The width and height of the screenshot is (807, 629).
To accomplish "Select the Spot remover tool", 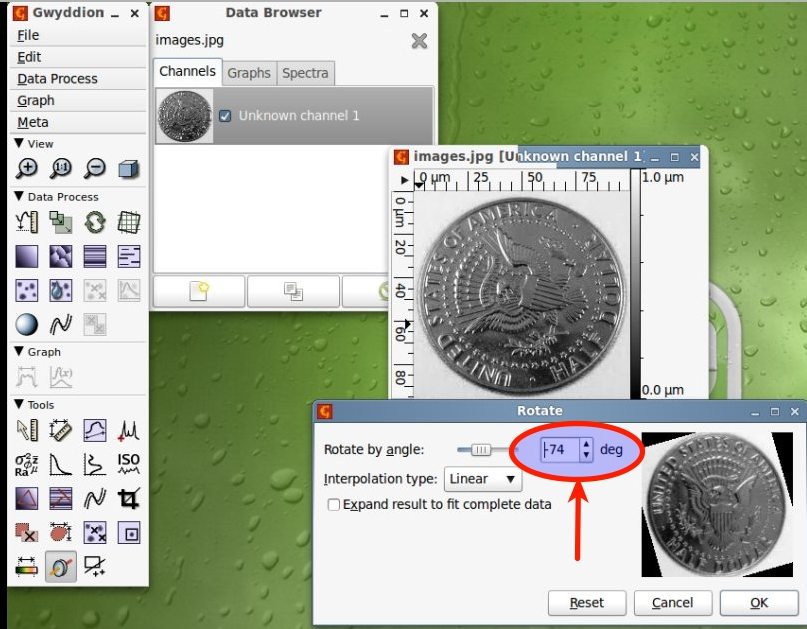I will click(129, 532).
